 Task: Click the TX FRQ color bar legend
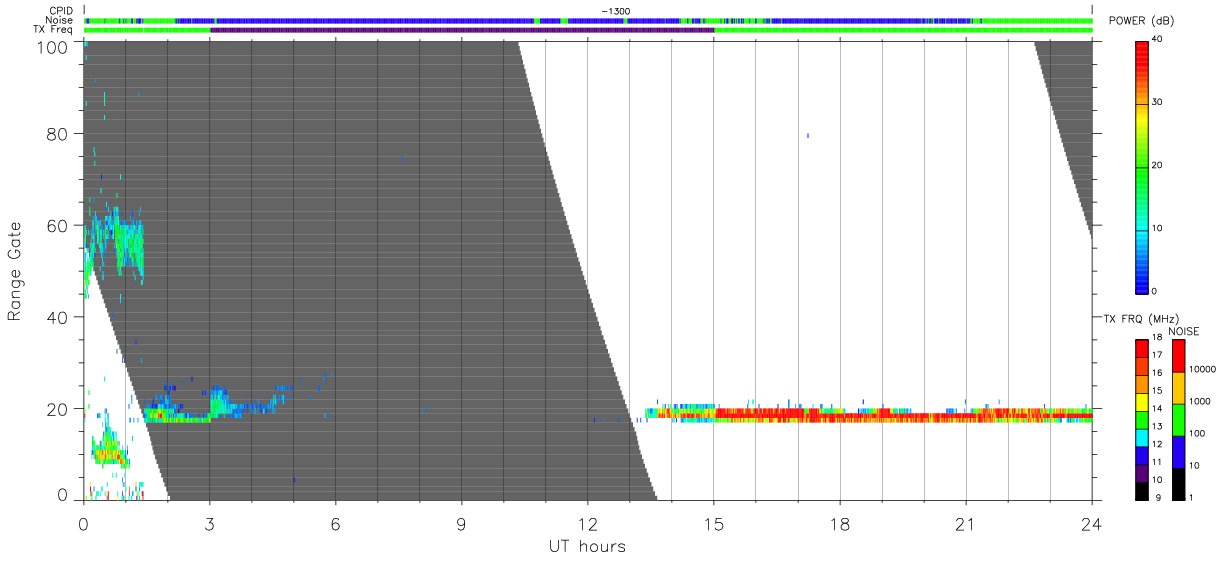tap(1141, 420)
